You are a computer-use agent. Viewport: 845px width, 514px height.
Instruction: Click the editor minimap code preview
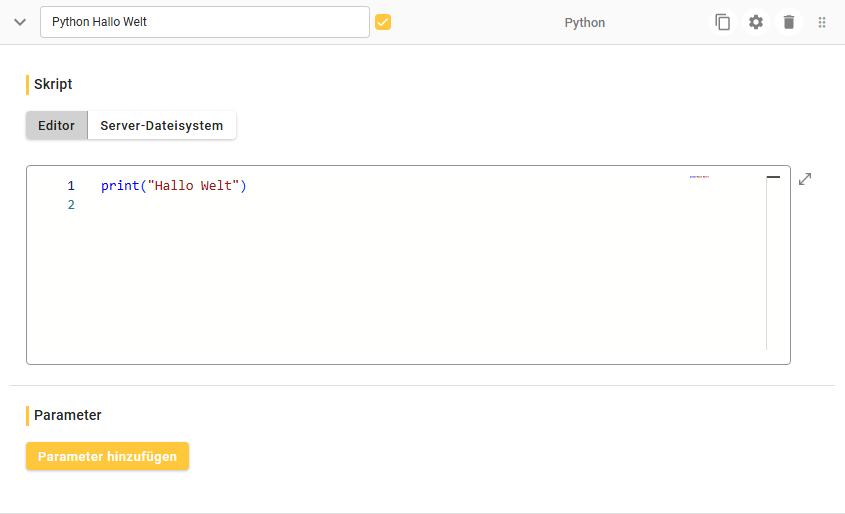(699, 177)
